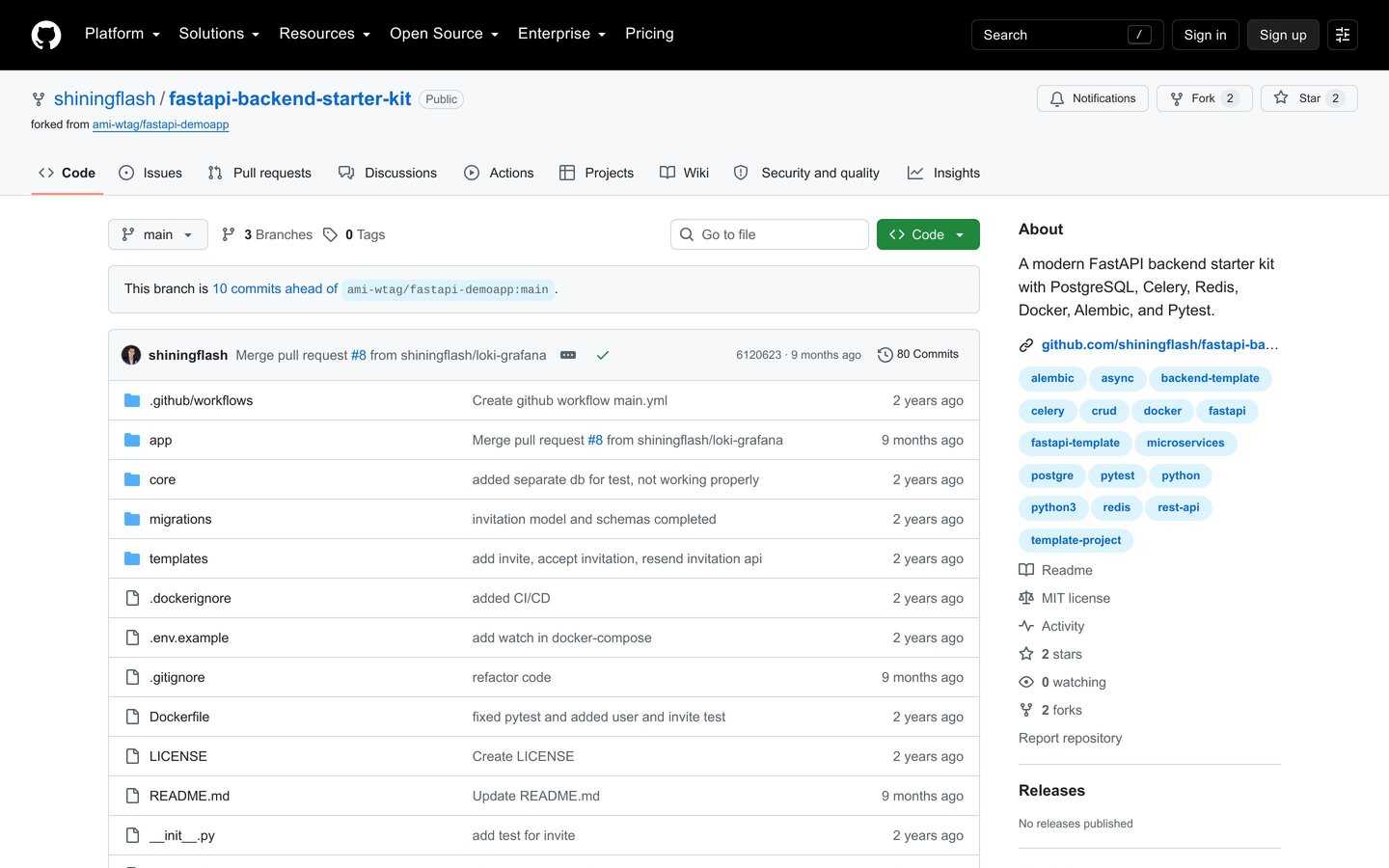This screenshot has width=1389, height=868.
Task: View 2 forks in About sidebar
Action: point(1050,710)
